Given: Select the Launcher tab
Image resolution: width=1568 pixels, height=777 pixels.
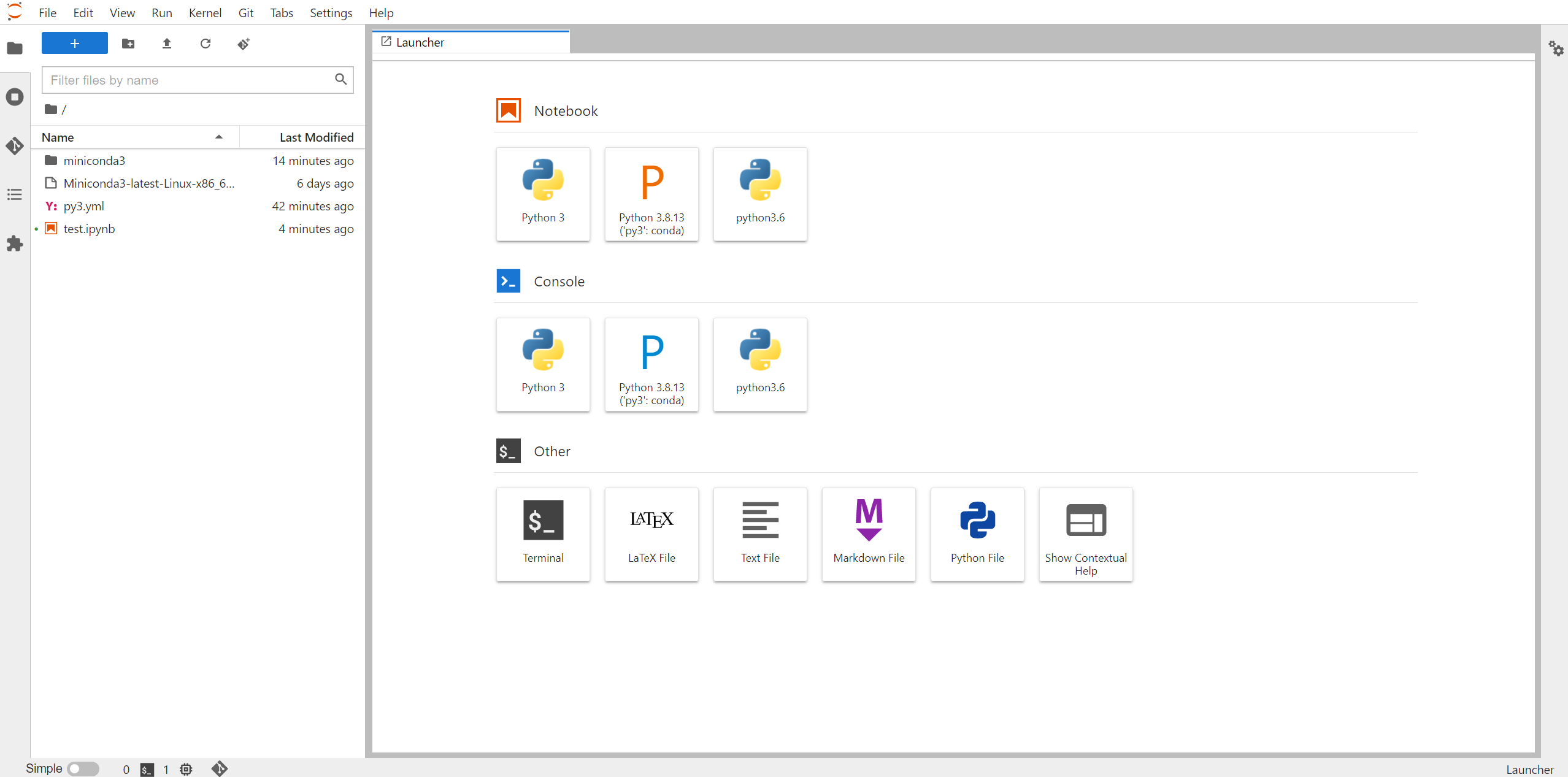Looking at the screenshot, I should [471, 42].
